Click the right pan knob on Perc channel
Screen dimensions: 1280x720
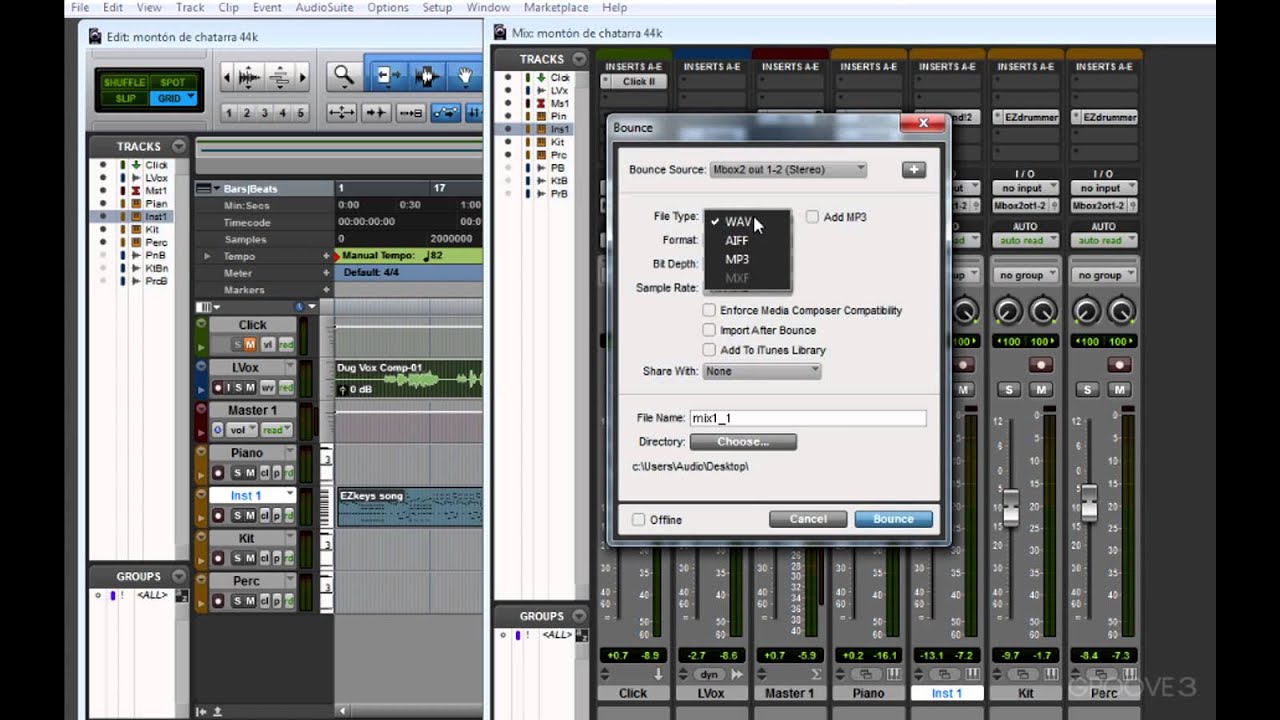(x=1122, y=312)
